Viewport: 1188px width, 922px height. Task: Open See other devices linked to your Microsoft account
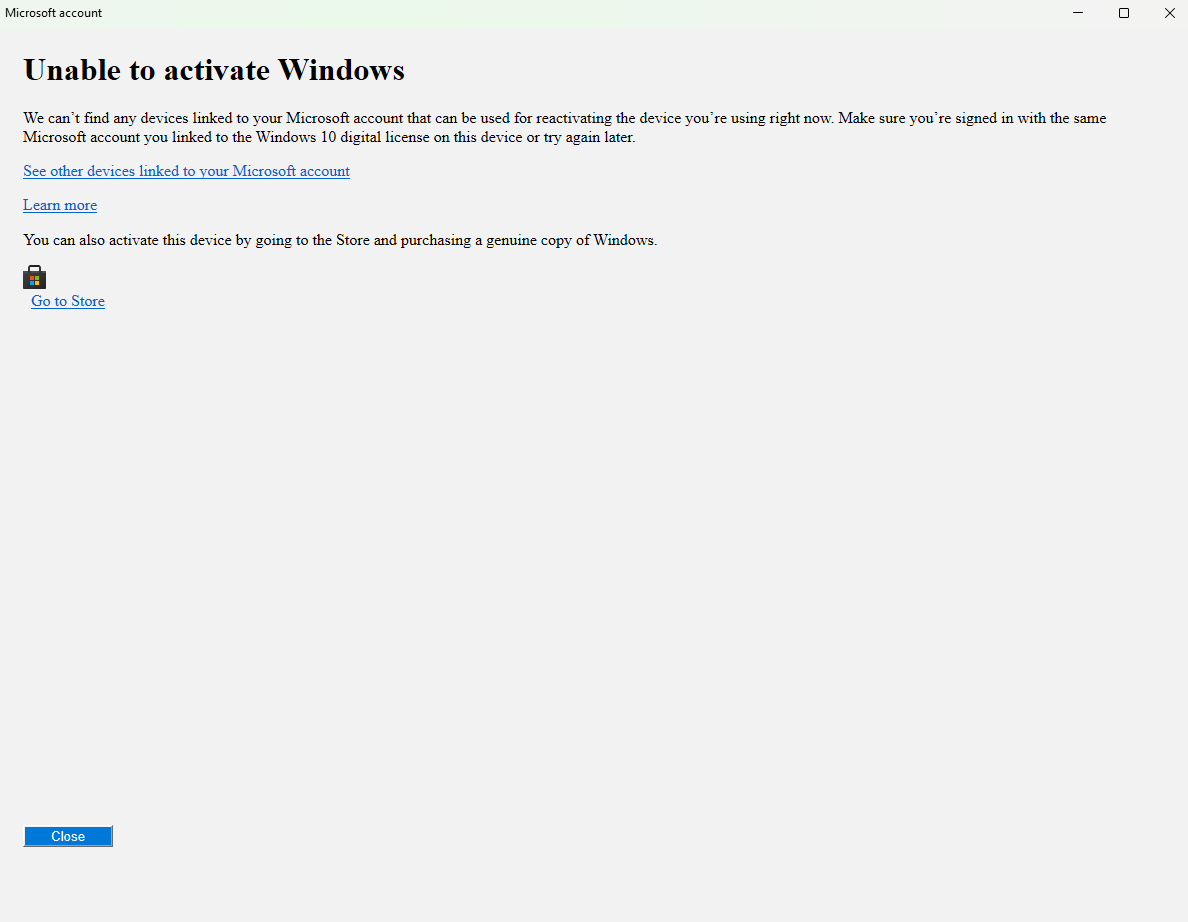tap(186, 171)
